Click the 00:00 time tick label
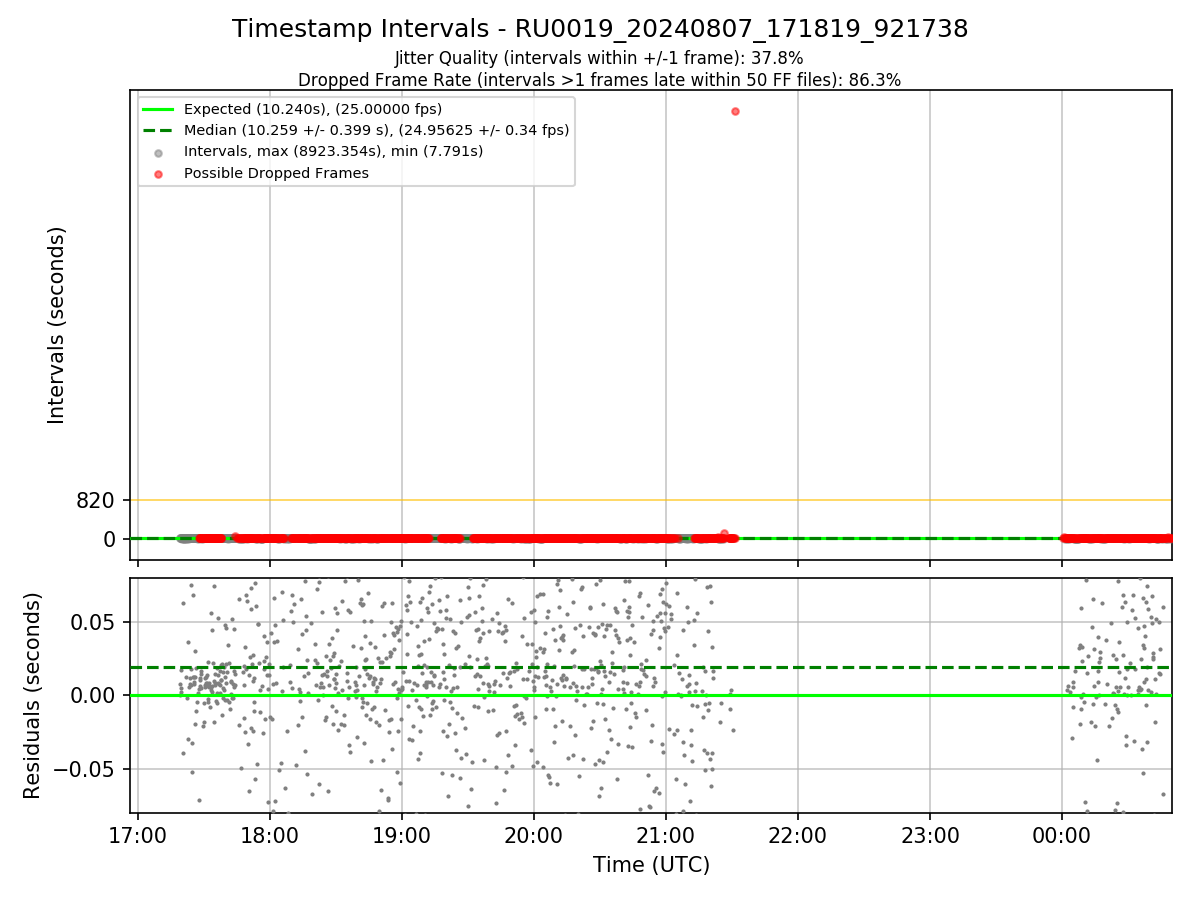 point(1062,835)
